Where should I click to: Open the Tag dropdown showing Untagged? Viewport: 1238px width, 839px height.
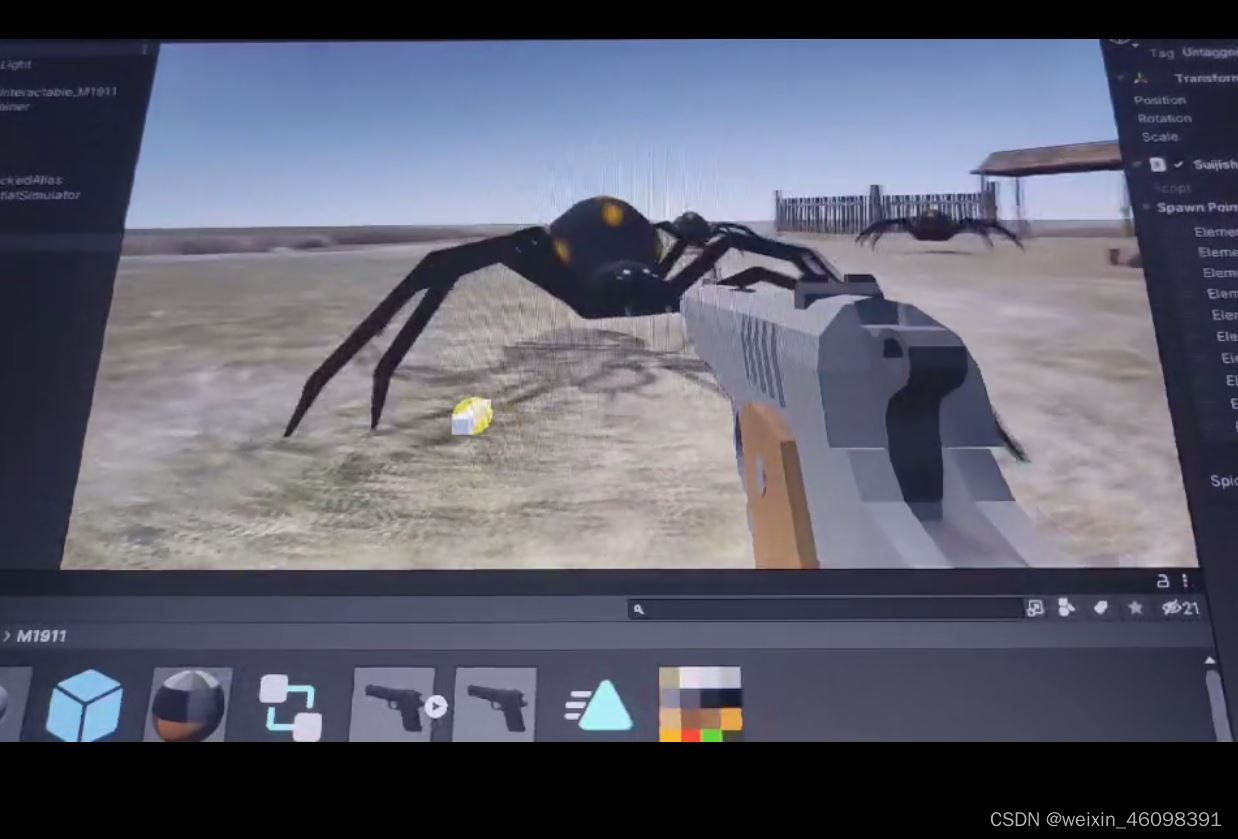[1208, 52]
